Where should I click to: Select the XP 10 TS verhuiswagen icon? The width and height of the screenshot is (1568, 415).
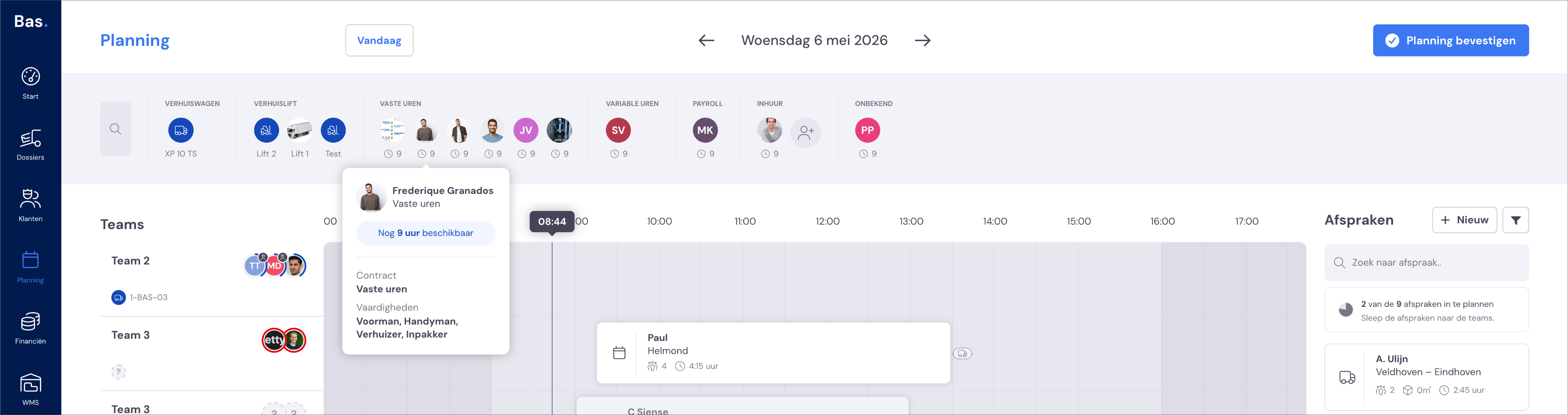click(181, 130)
